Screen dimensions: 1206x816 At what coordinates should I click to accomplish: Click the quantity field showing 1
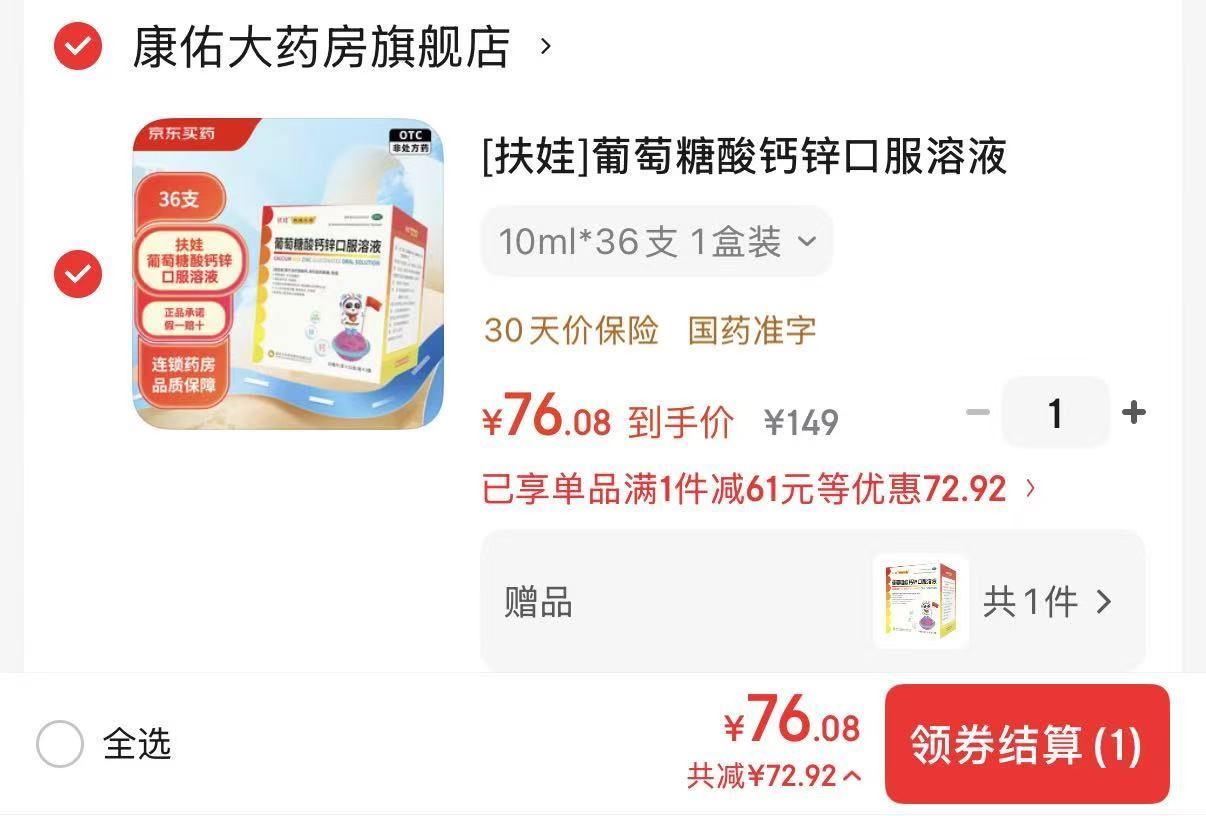pos(1055,412)
